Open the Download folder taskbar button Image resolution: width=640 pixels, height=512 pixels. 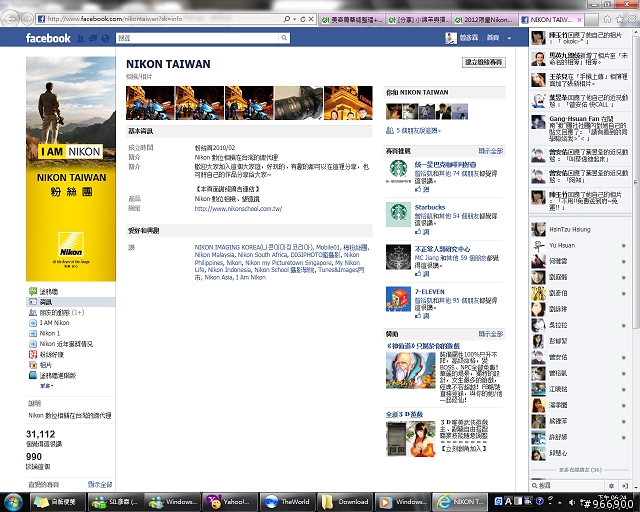pyautogui.click(x=345, y=502)
